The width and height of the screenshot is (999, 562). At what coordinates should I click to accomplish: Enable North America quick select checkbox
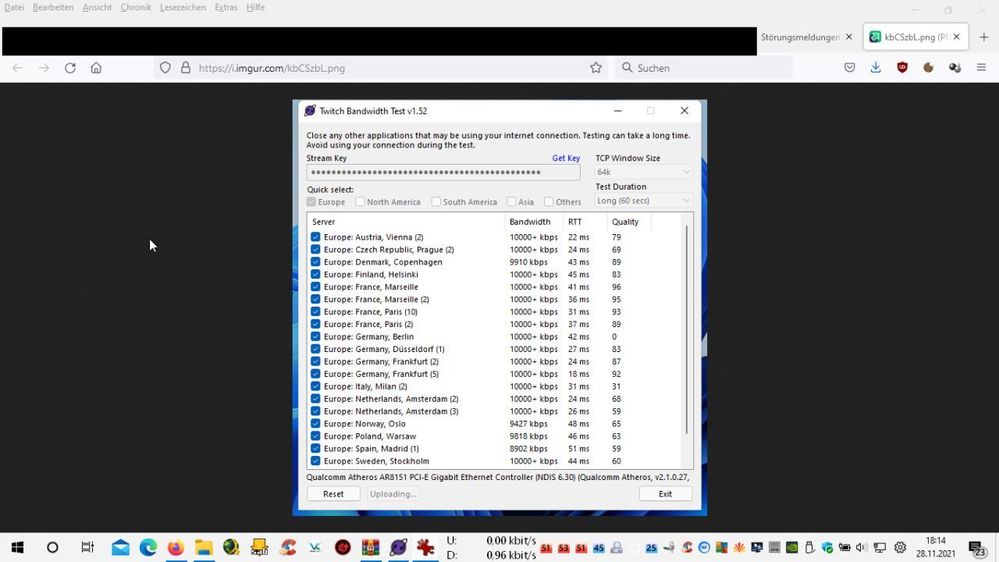coord(360,201)
